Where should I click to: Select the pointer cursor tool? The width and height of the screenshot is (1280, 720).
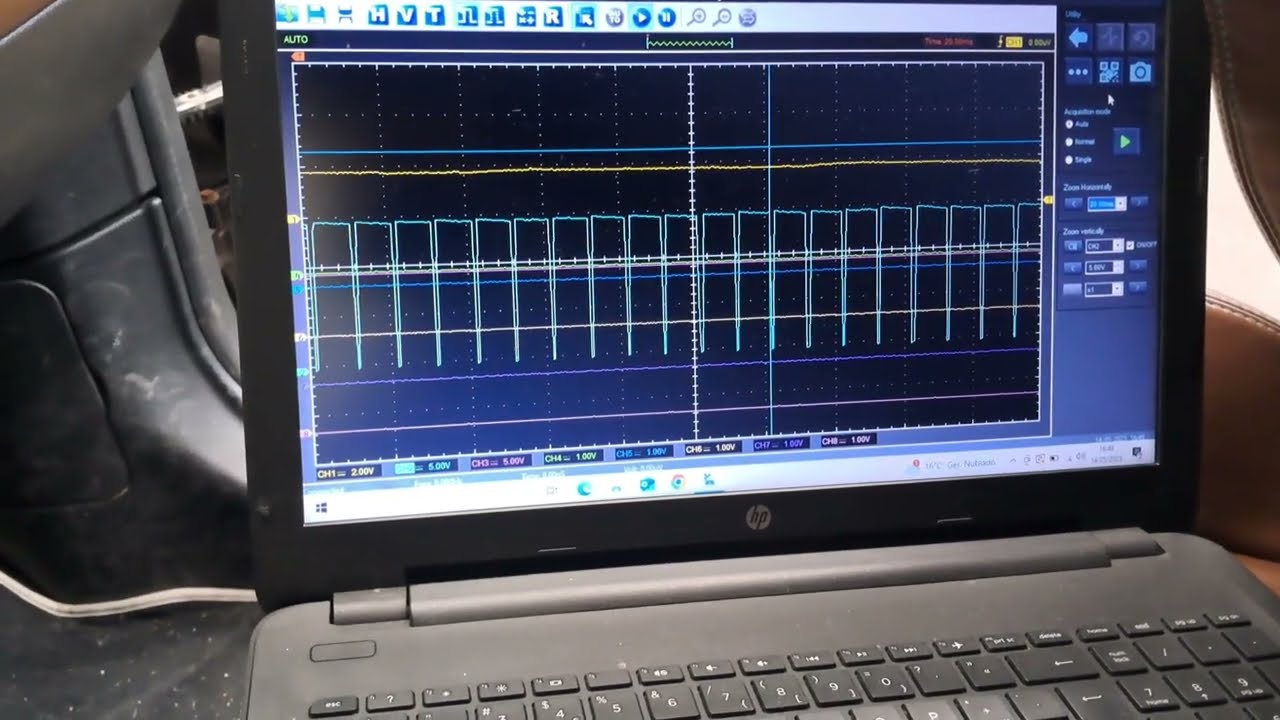(x=585, y=17)
